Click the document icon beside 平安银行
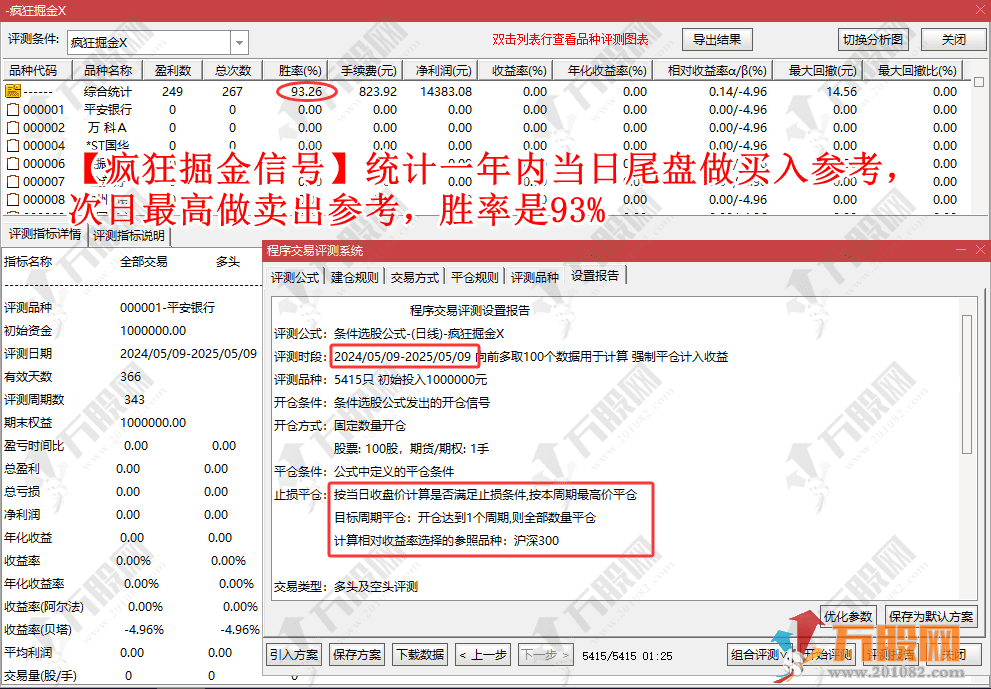Image resolution: width=991 pixels, height=689 pixels. 14,110
